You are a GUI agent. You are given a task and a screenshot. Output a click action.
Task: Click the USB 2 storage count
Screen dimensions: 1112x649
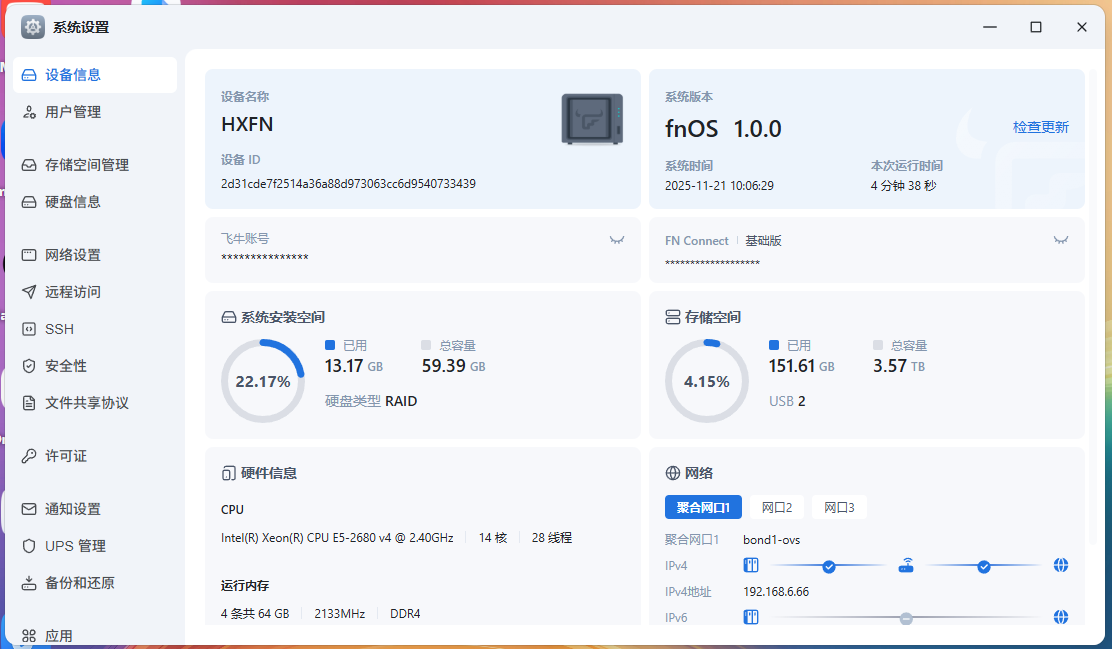click(x=787, y=401)
